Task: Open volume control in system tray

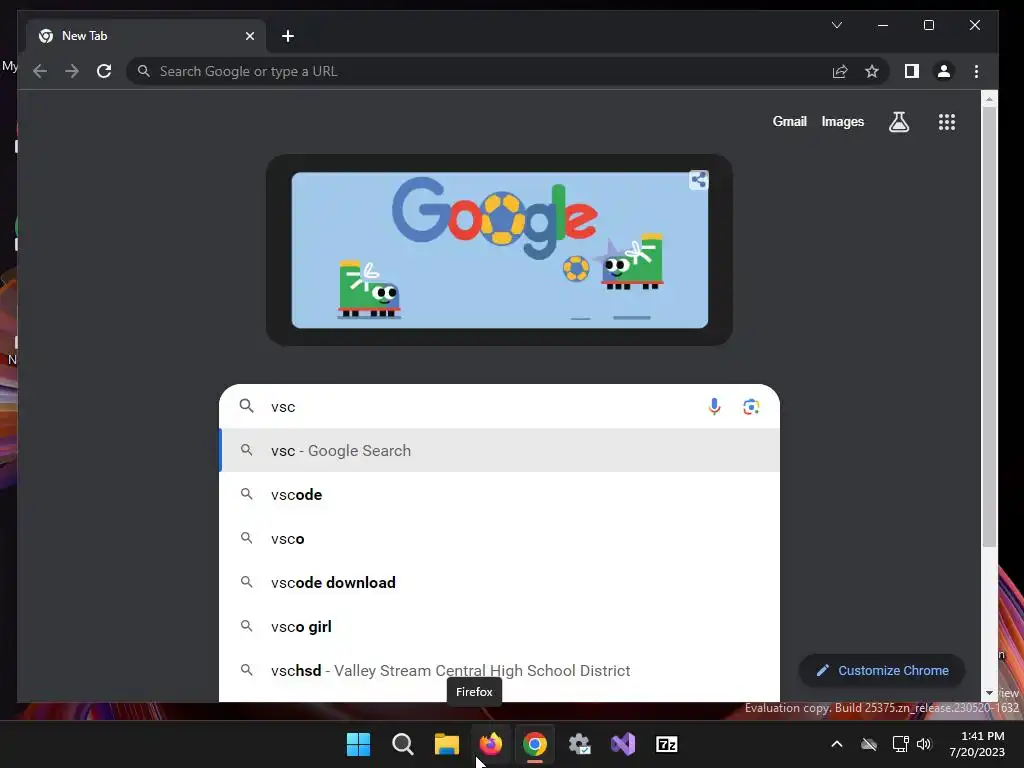Action: 924,744
